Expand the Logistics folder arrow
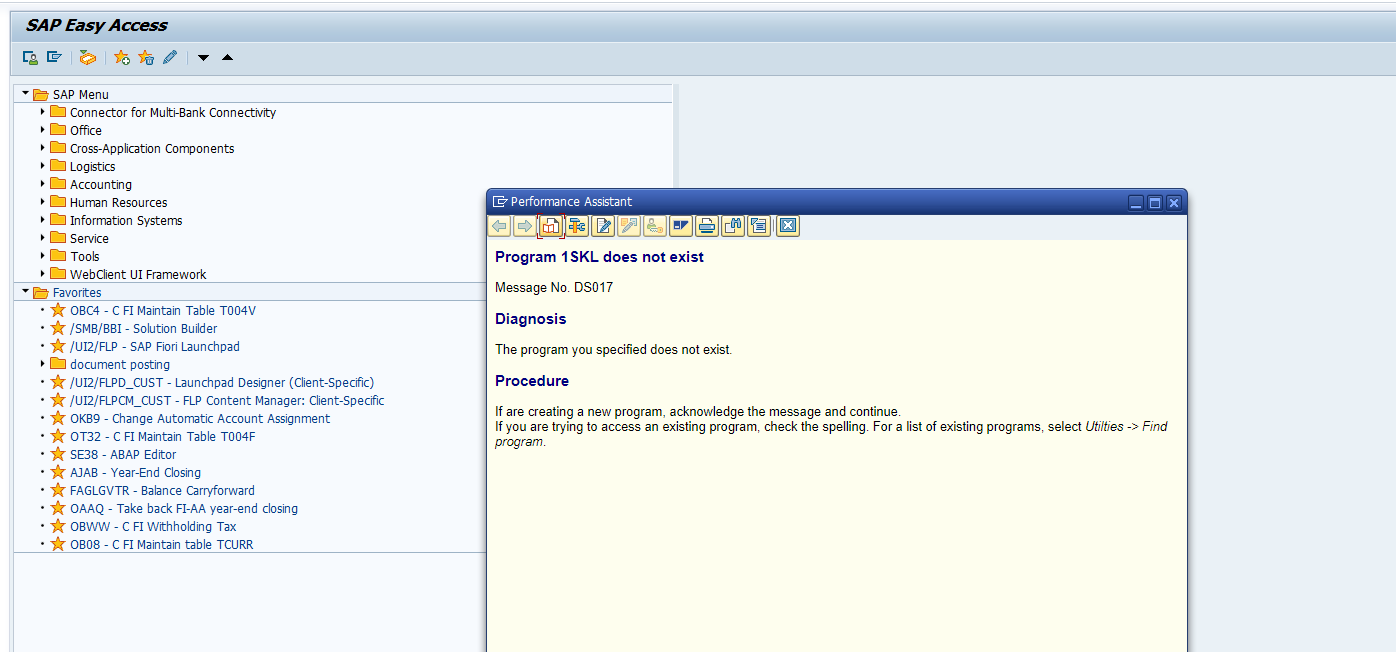Viewport: 1396px width, 652px height. click(43, 166)
